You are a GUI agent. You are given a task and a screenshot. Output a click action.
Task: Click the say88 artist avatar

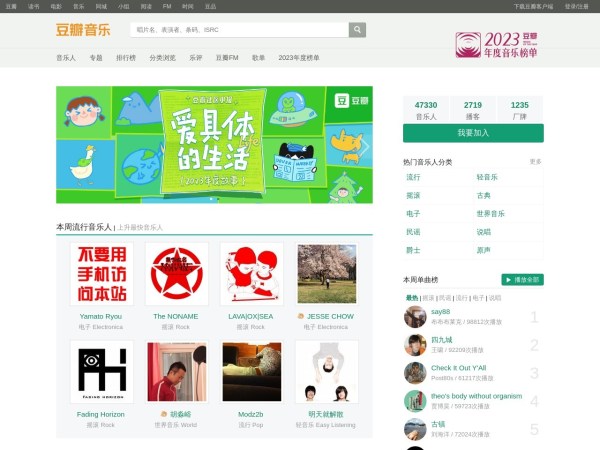pyautogui.click(x=416, y=317)
